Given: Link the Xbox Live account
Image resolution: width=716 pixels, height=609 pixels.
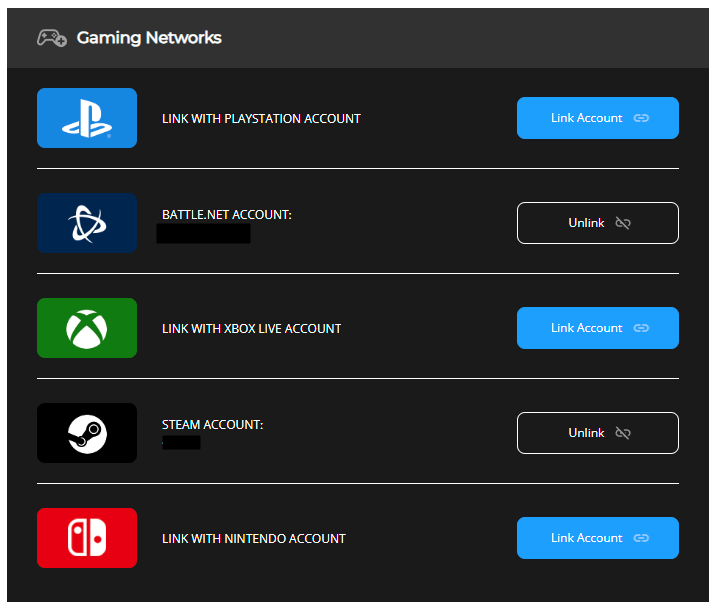Looking at the screenshot, I should 598,328.
